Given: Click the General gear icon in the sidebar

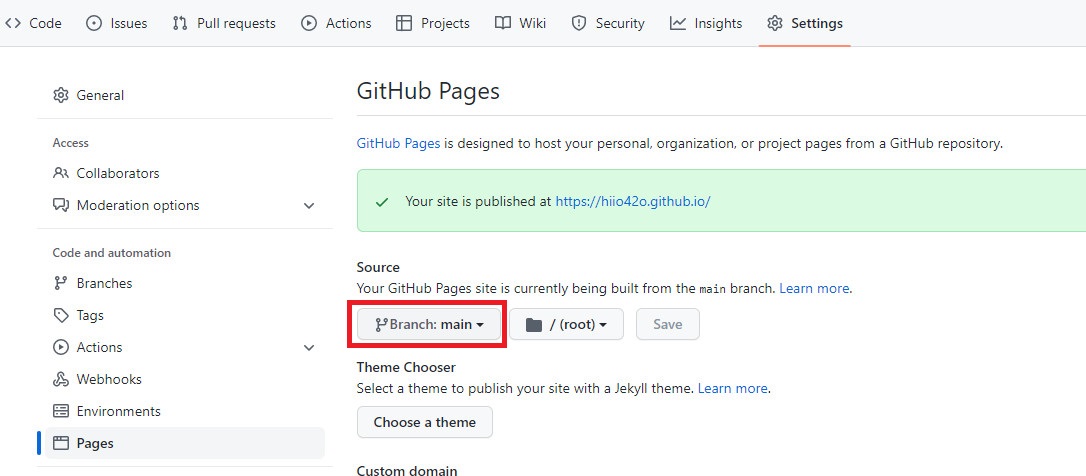Looking at the screenshot, I should [61, 95].
